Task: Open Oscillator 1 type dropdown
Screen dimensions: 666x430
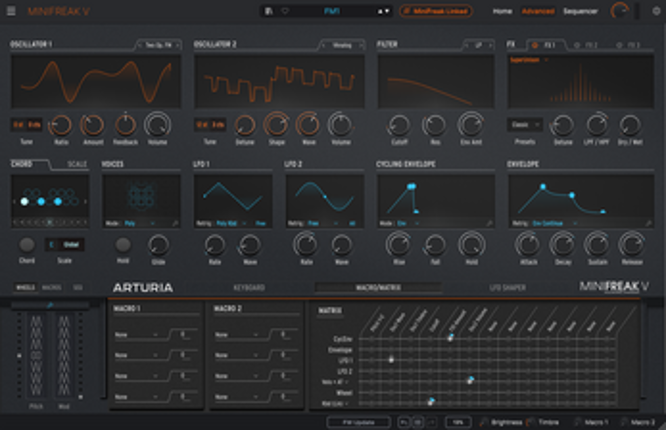Action: pyautogui.click(x=160, y=46)
